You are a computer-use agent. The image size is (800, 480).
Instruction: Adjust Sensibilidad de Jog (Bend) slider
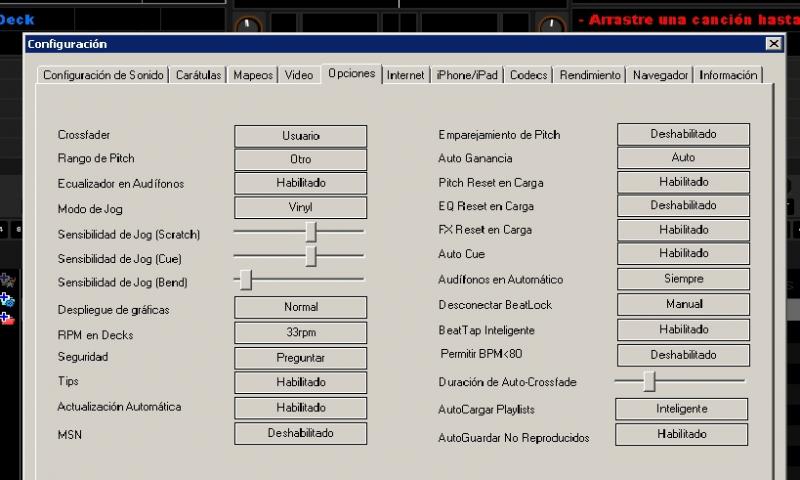[299, 280]
